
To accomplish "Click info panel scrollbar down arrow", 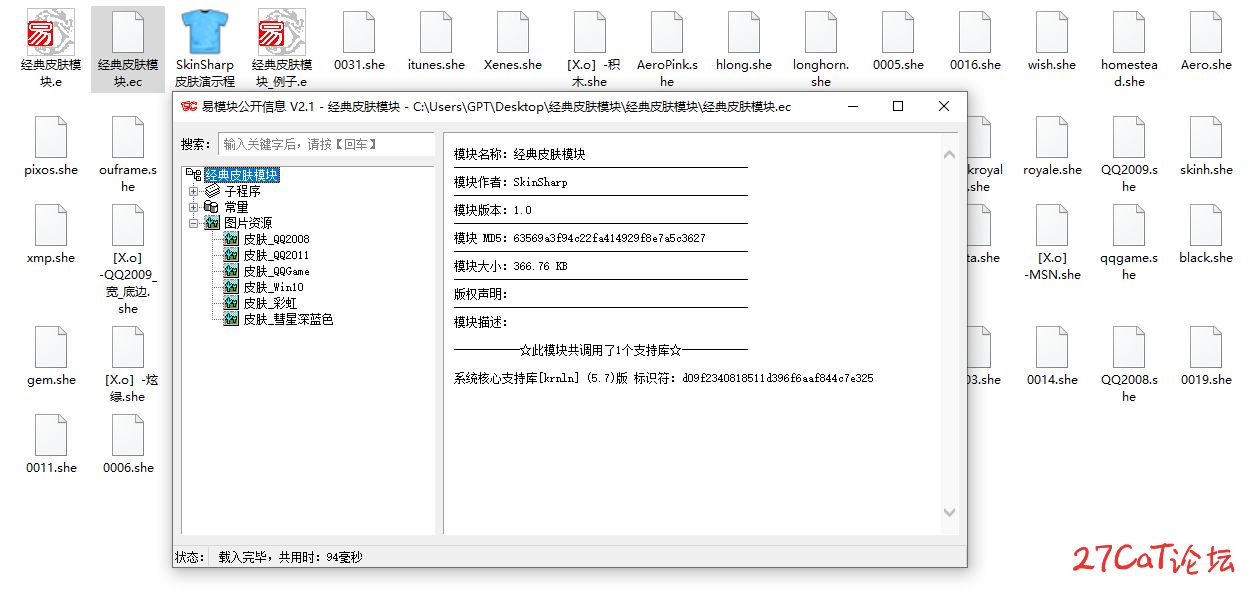I will [950, 512].
